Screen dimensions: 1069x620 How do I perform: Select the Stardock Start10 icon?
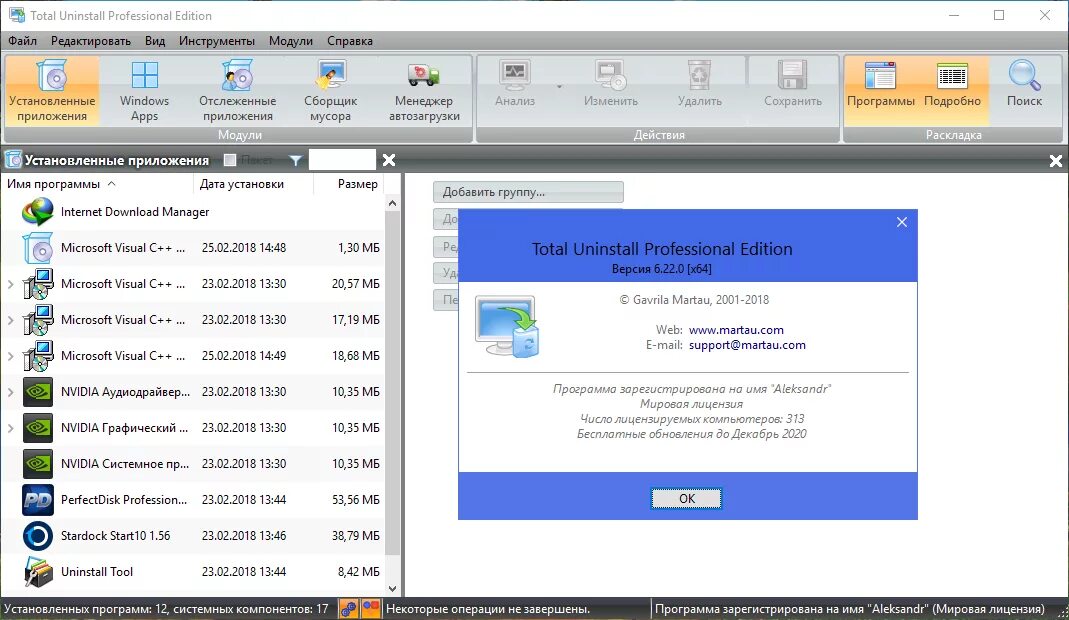tap(37, 536)
